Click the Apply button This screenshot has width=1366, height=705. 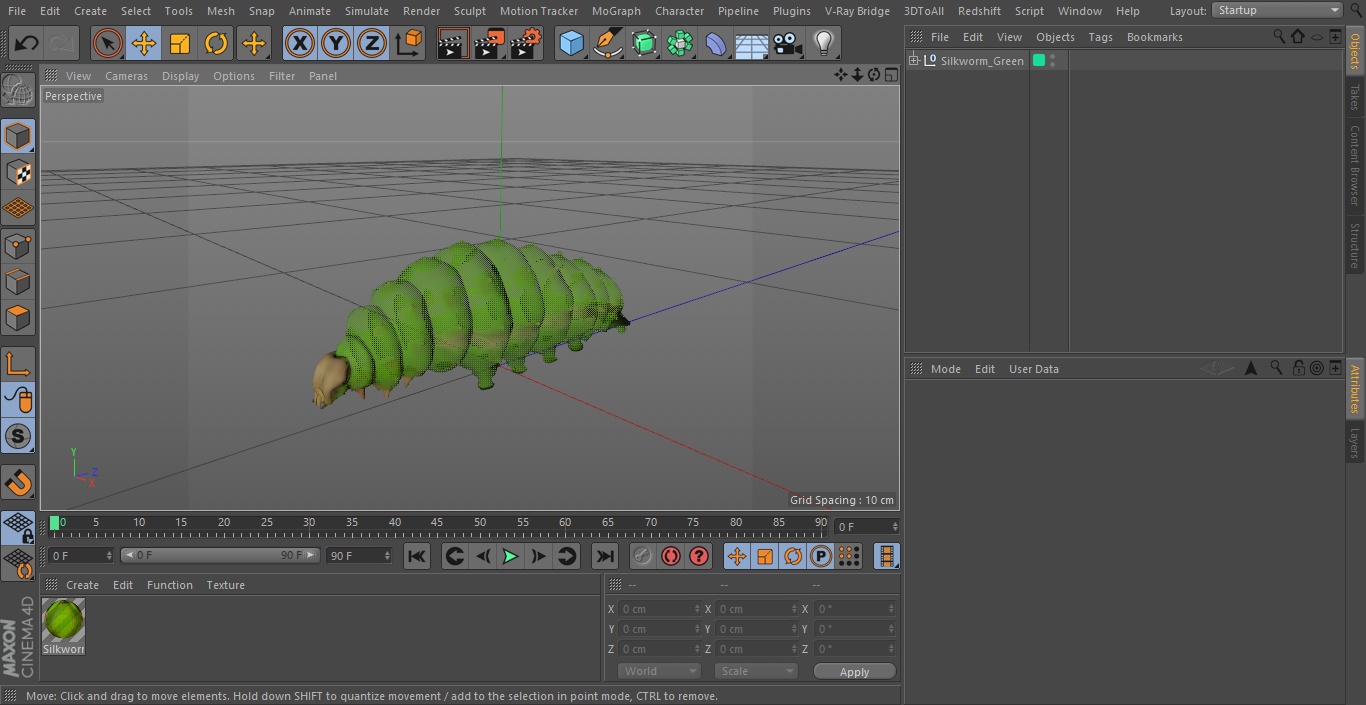pos(854,672)
